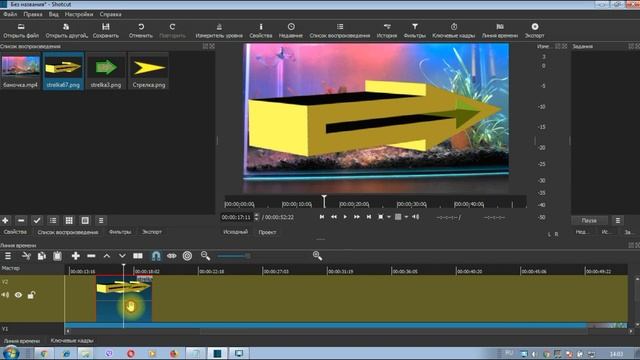The height and width of the screenshot is (360, 640).
Task: Ripple delete clip with minus icon
Action: click(x=91, y=256)
